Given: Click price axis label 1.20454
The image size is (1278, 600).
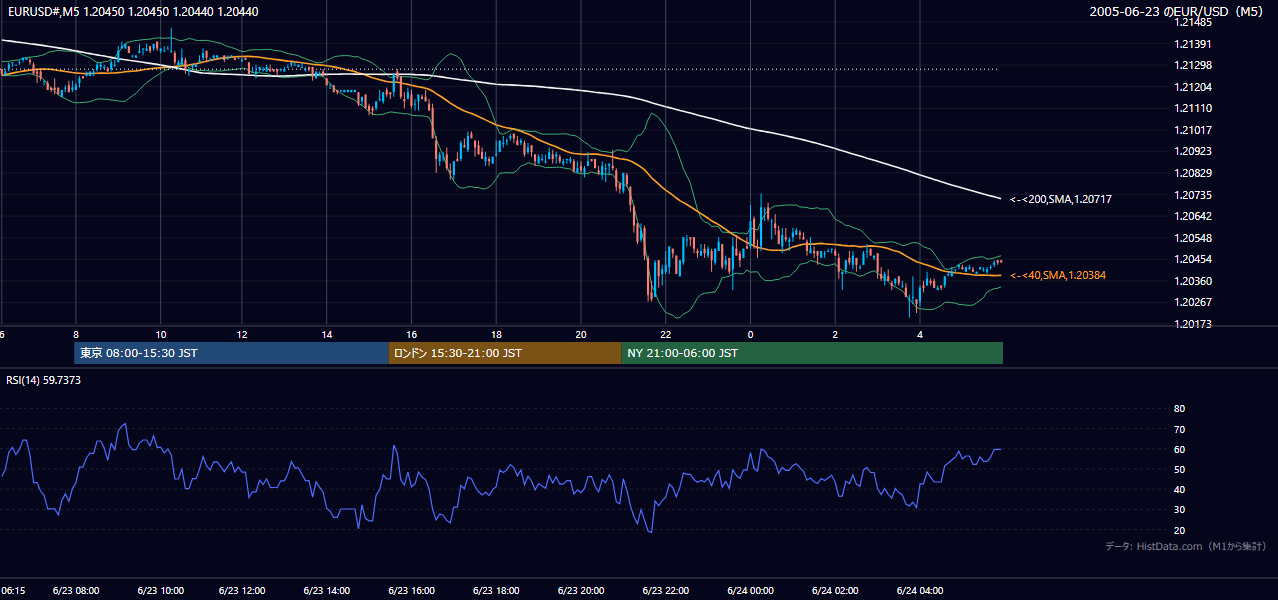Looking at the screenshot, I should [1192, 259].
